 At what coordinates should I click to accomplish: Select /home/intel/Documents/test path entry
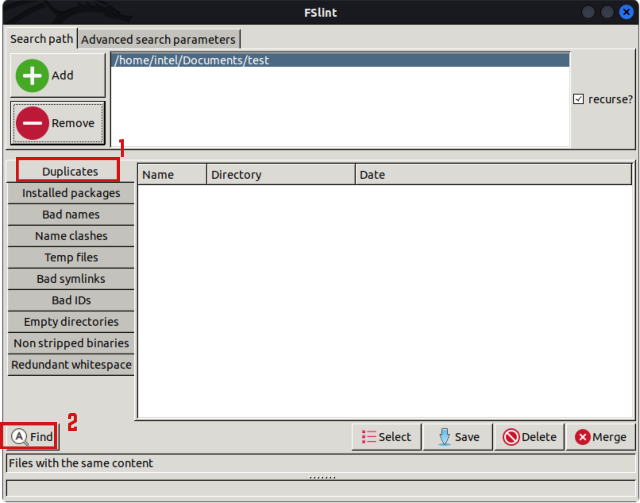[x=339, y=60]
